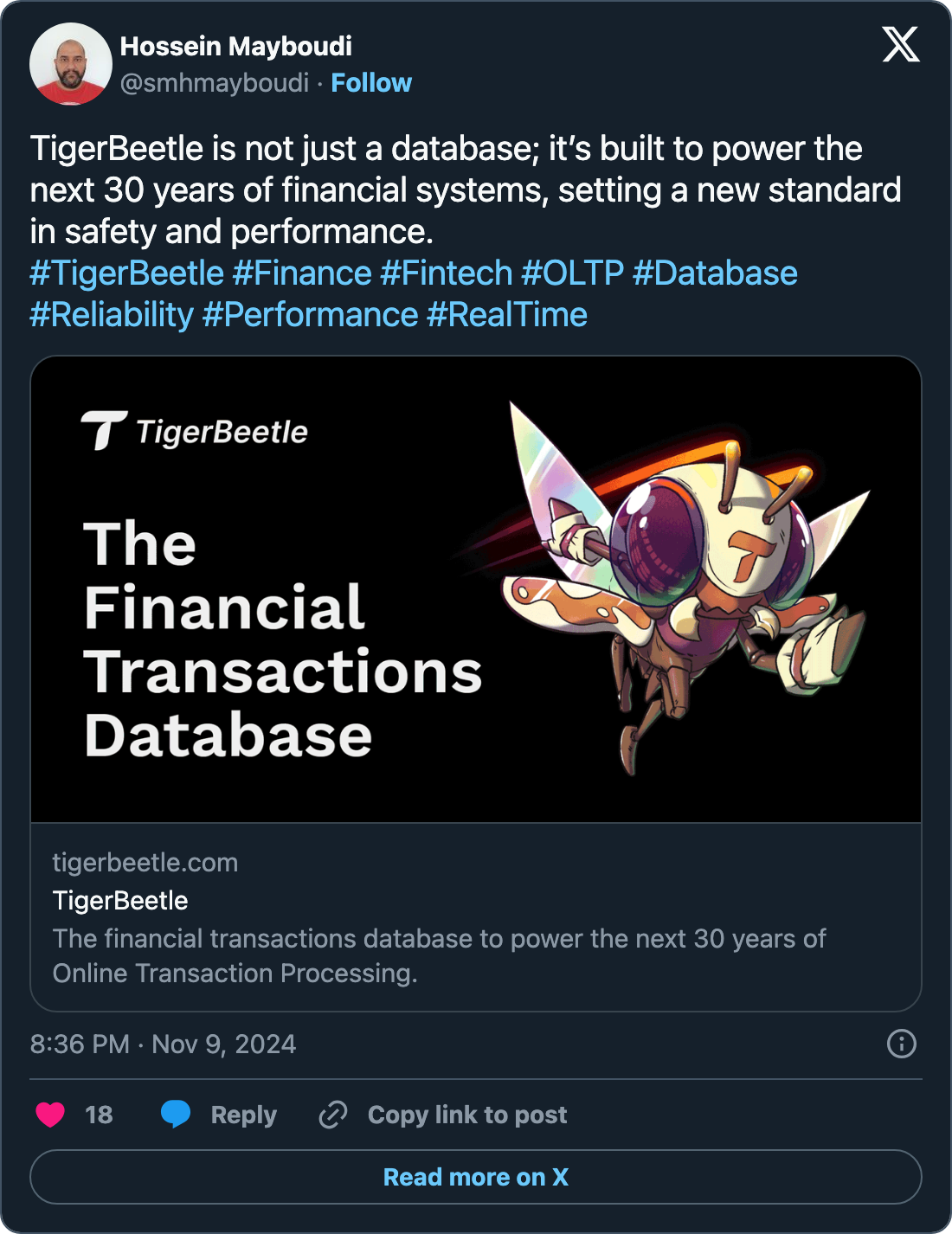Open the #TigerBeetle hashtag
The width and height of the screenshot is (952, 1234).
point(127,273)
